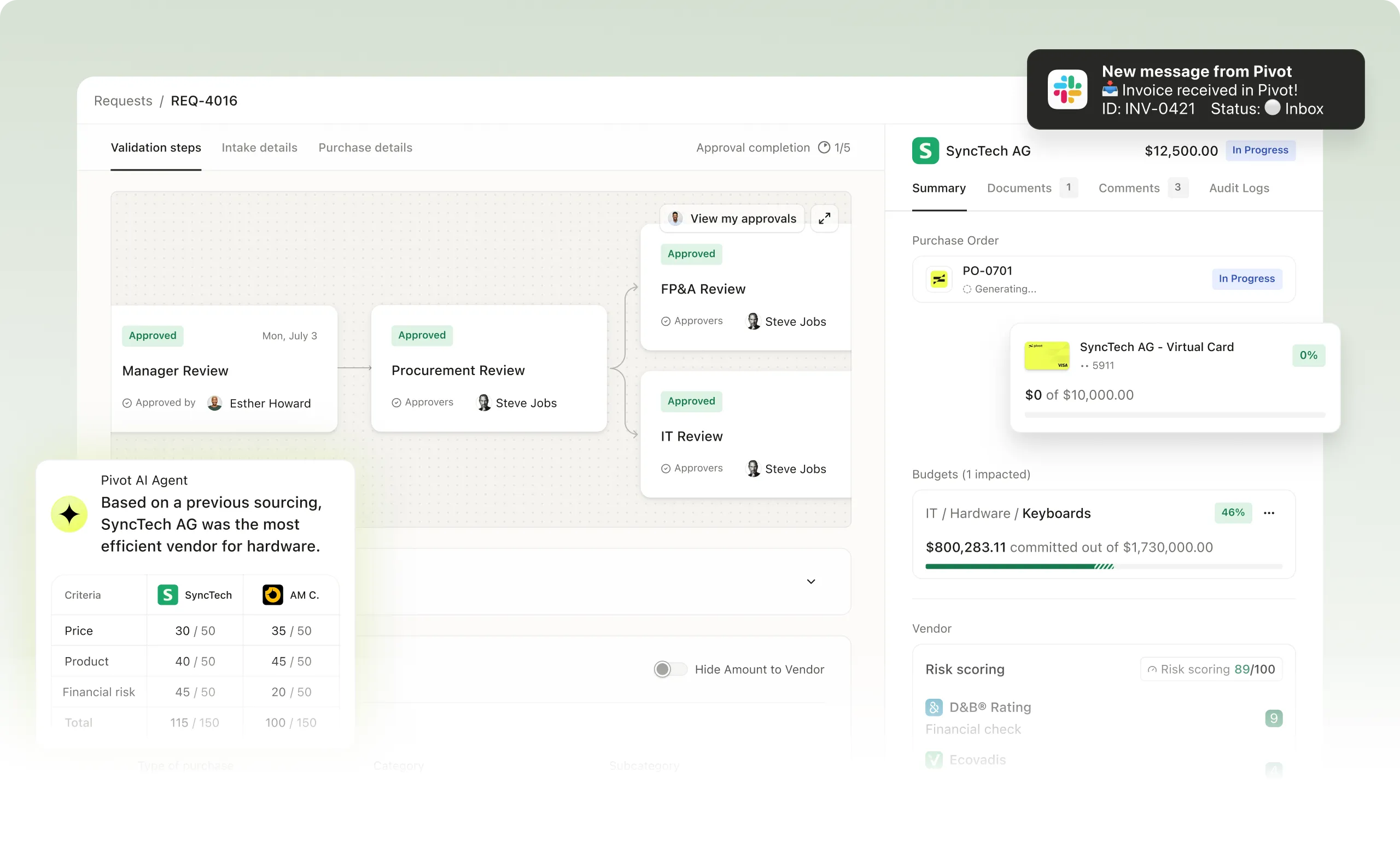Open the Risk scoring 89/100 badge
Screen dimensions: 1400x853
tap(1211, 669)
